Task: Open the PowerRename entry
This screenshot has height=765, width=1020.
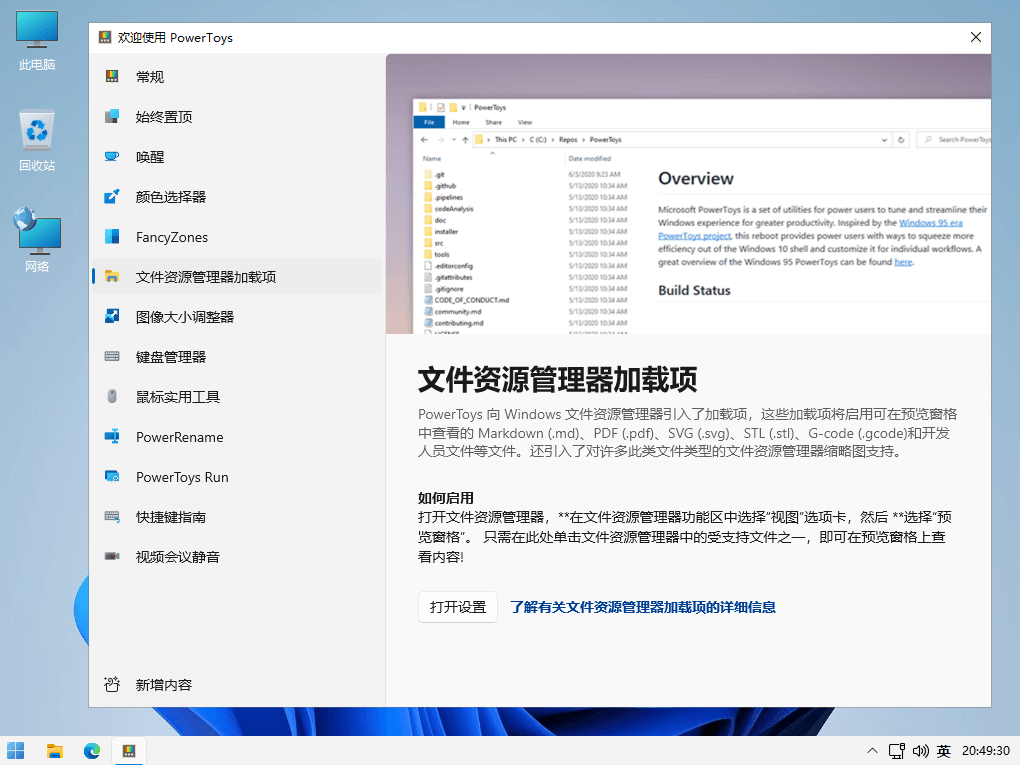Action: [x=237, y=436]
